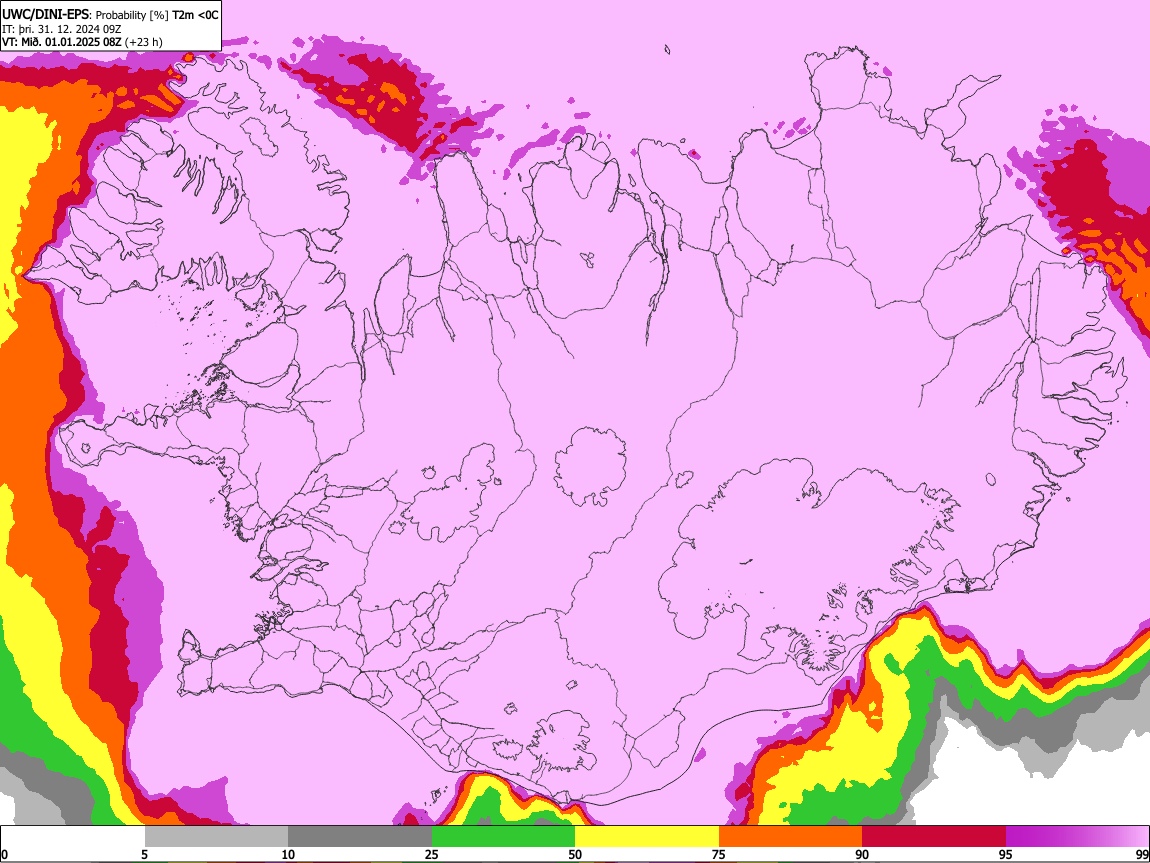Click the 75–90% orange legend swatch

[790, 836]
